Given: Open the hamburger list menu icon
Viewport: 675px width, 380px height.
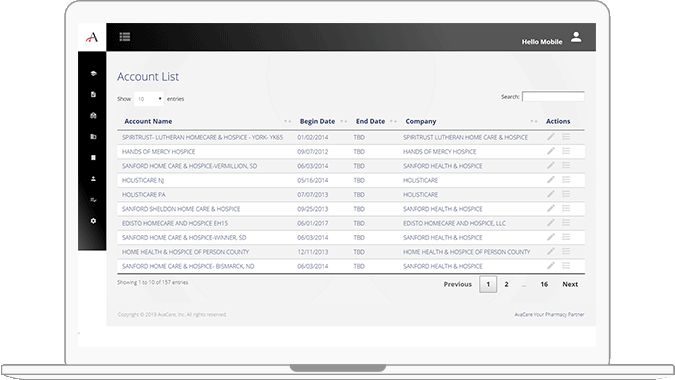Looking at the screenshot, I should click(125, 37).
